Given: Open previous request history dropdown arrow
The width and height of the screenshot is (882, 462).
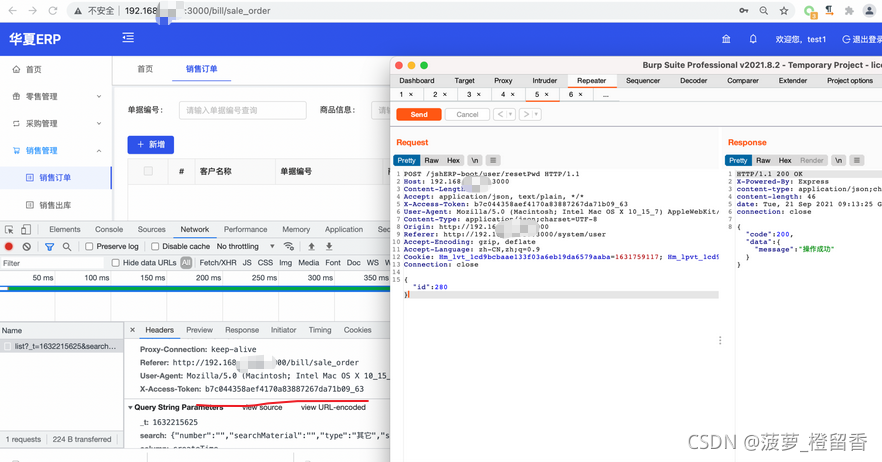Looking at the screenshot, I should [511, 114].
